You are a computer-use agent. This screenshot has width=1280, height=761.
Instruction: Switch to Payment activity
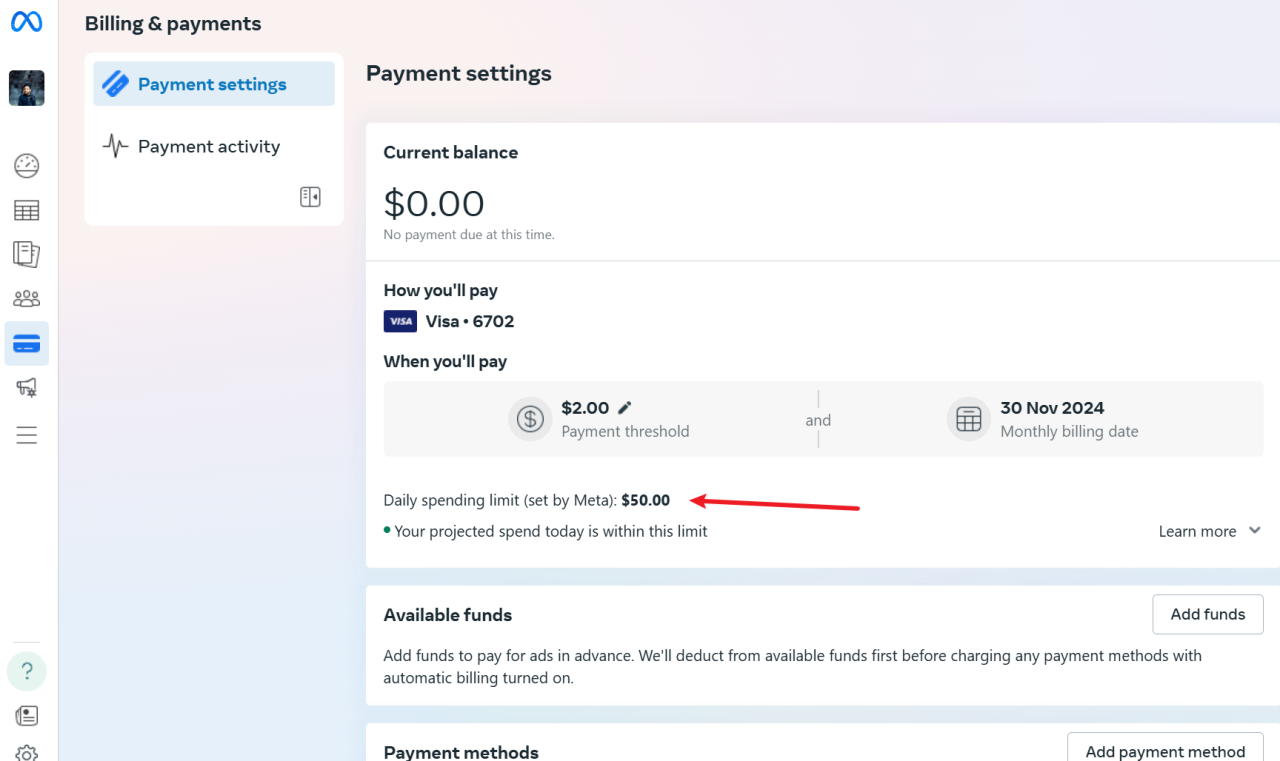209,147
